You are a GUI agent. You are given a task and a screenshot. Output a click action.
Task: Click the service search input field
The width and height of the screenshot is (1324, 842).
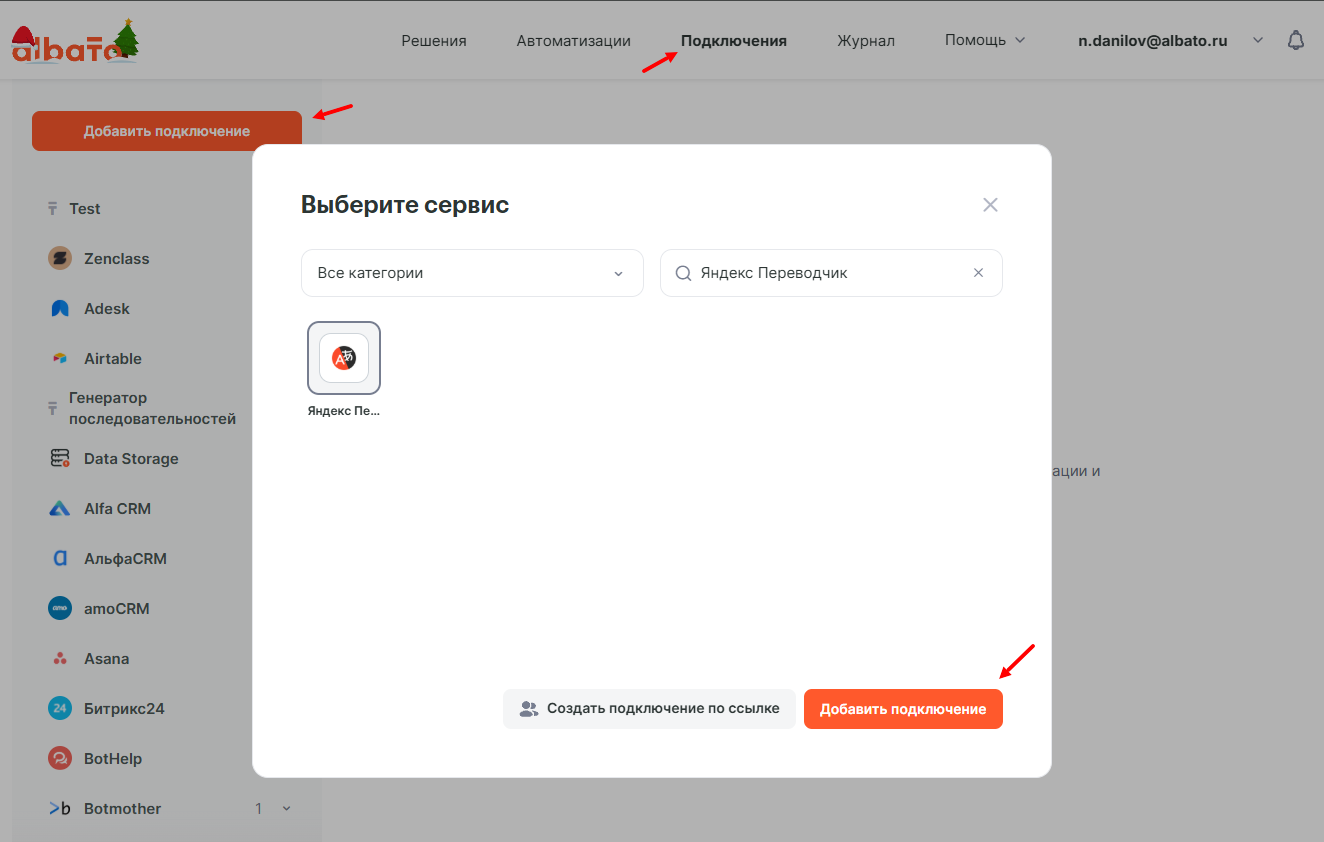point(830,273)
